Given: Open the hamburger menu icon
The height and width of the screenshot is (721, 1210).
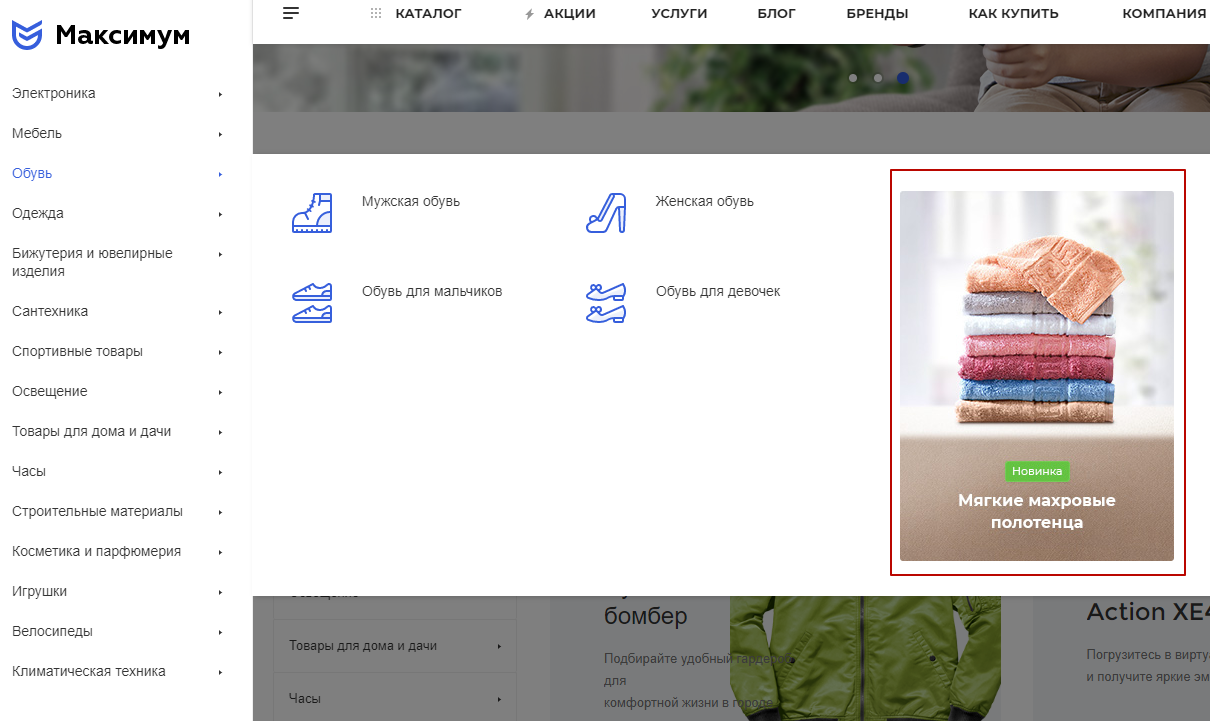Looking at the screenshot, I should pyautogui.click(x=291, y=13).
